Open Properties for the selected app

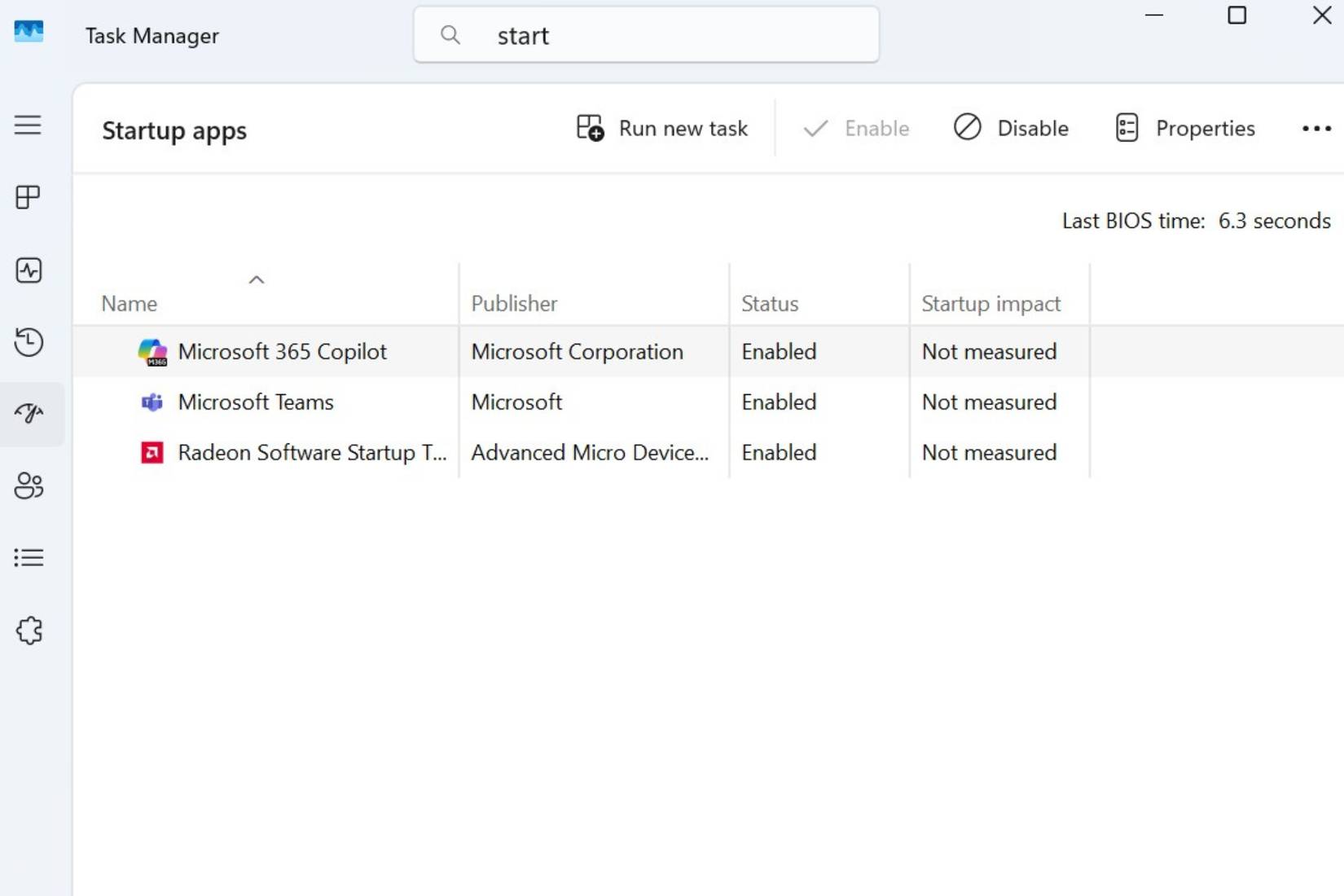click(1184, 128)
